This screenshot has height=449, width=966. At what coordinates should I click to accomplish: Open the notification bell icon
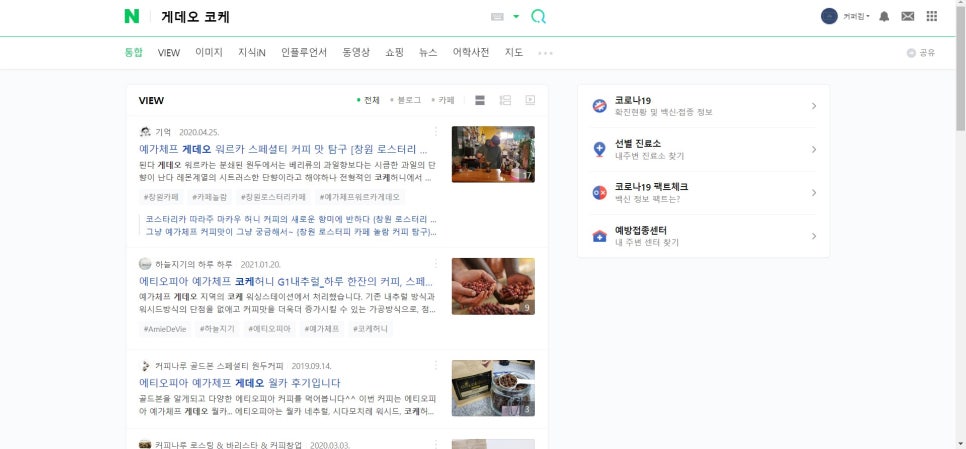[884, 17]
